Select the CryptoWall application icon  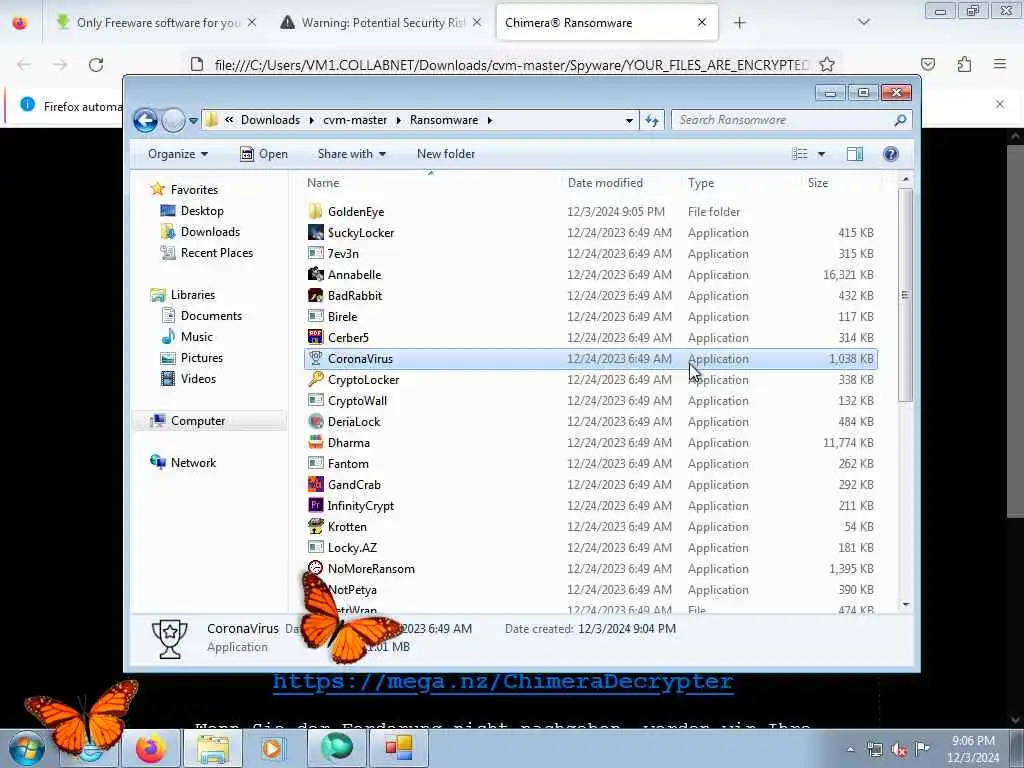coord(315,400)
